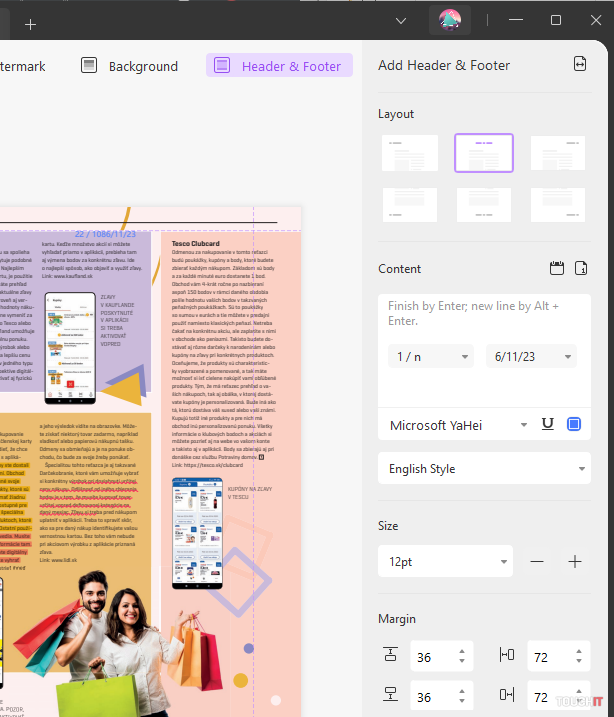Toggle underline formatting for header text
Image resolution: width=614 pixels, height=717 pixels.
pos(547,424)
